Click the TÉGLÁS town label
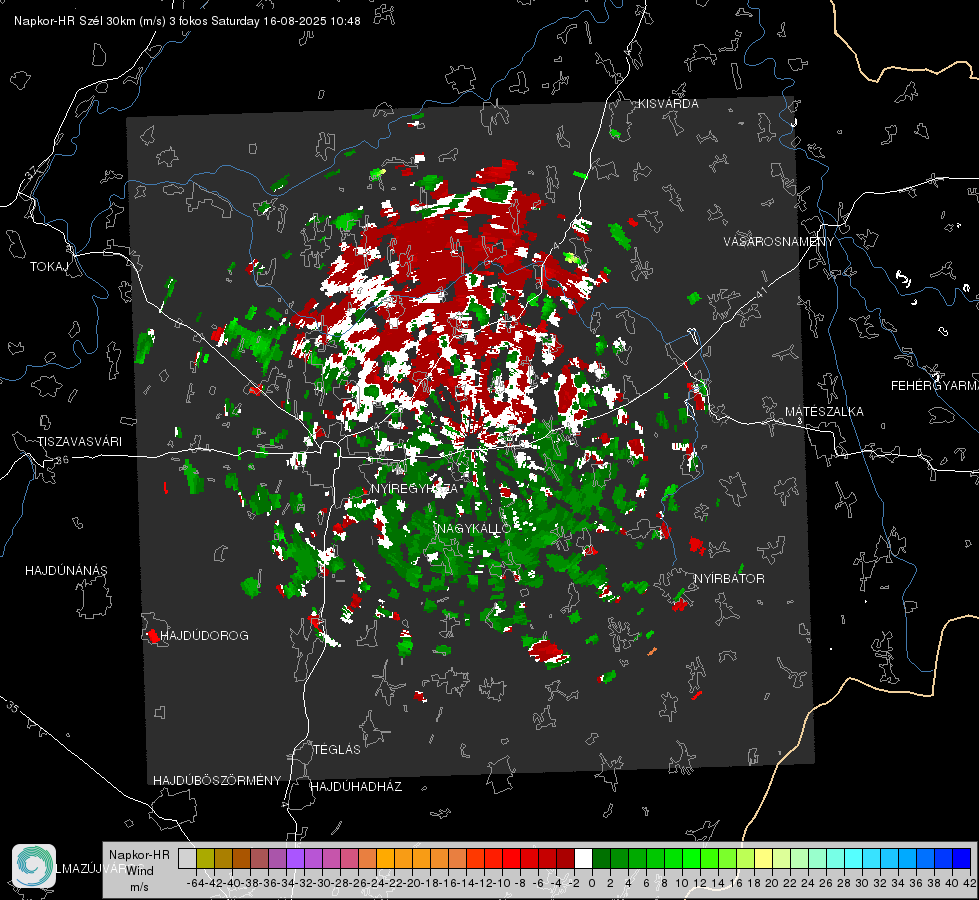Viewport: 979px width, 900px height. 337,750
